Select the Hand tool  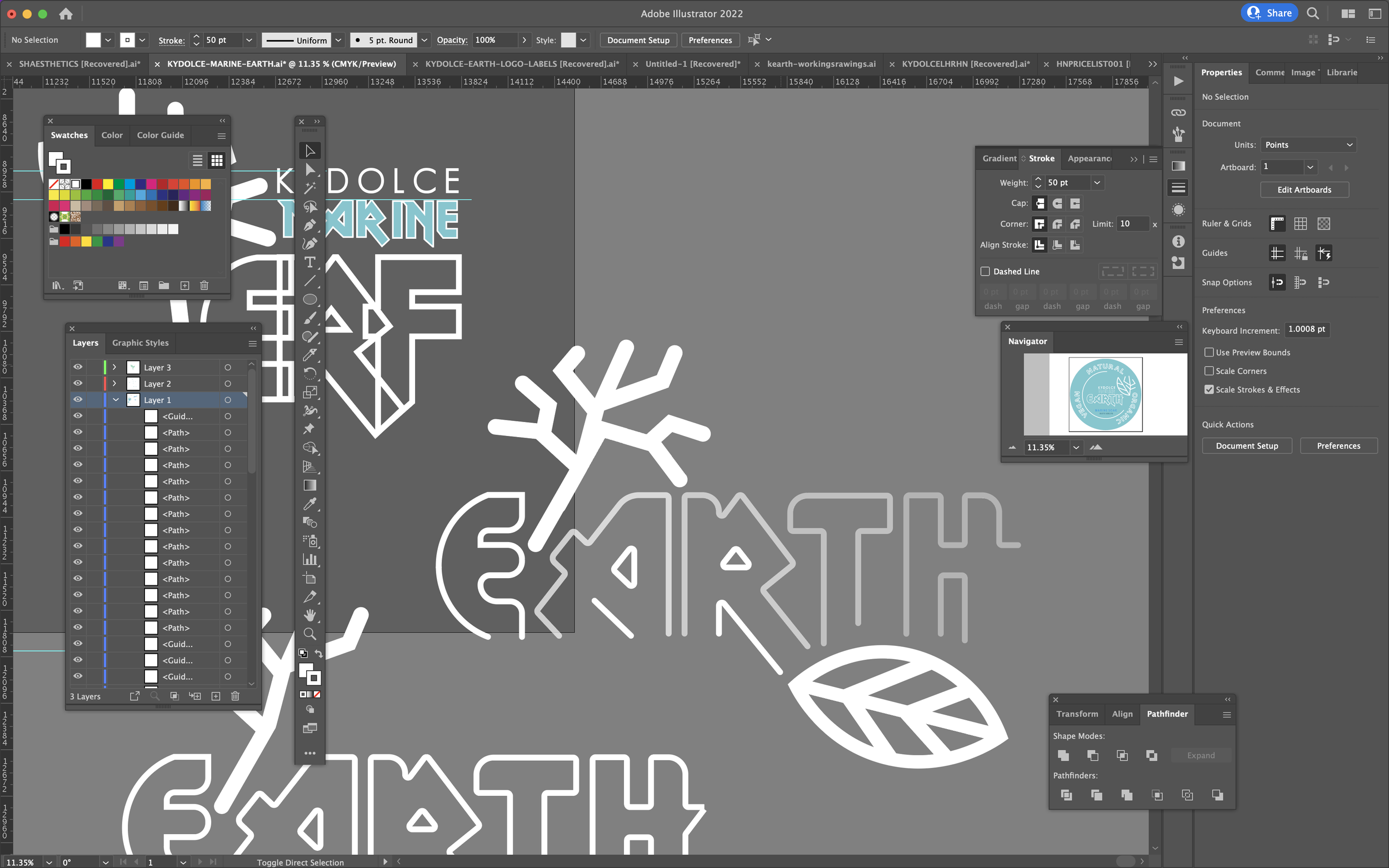click(x=309, y=615)
